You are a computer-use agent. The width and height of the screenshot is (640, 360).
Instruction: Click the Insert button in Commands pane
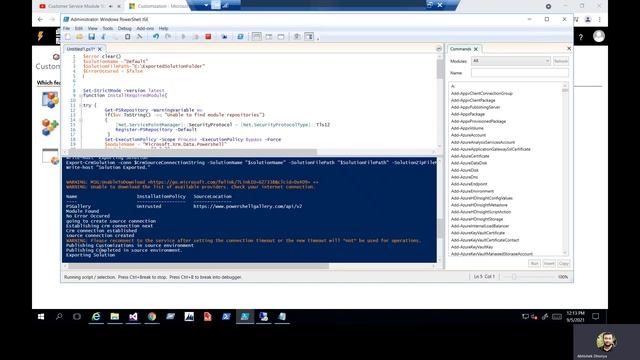(x=549, y=264)
